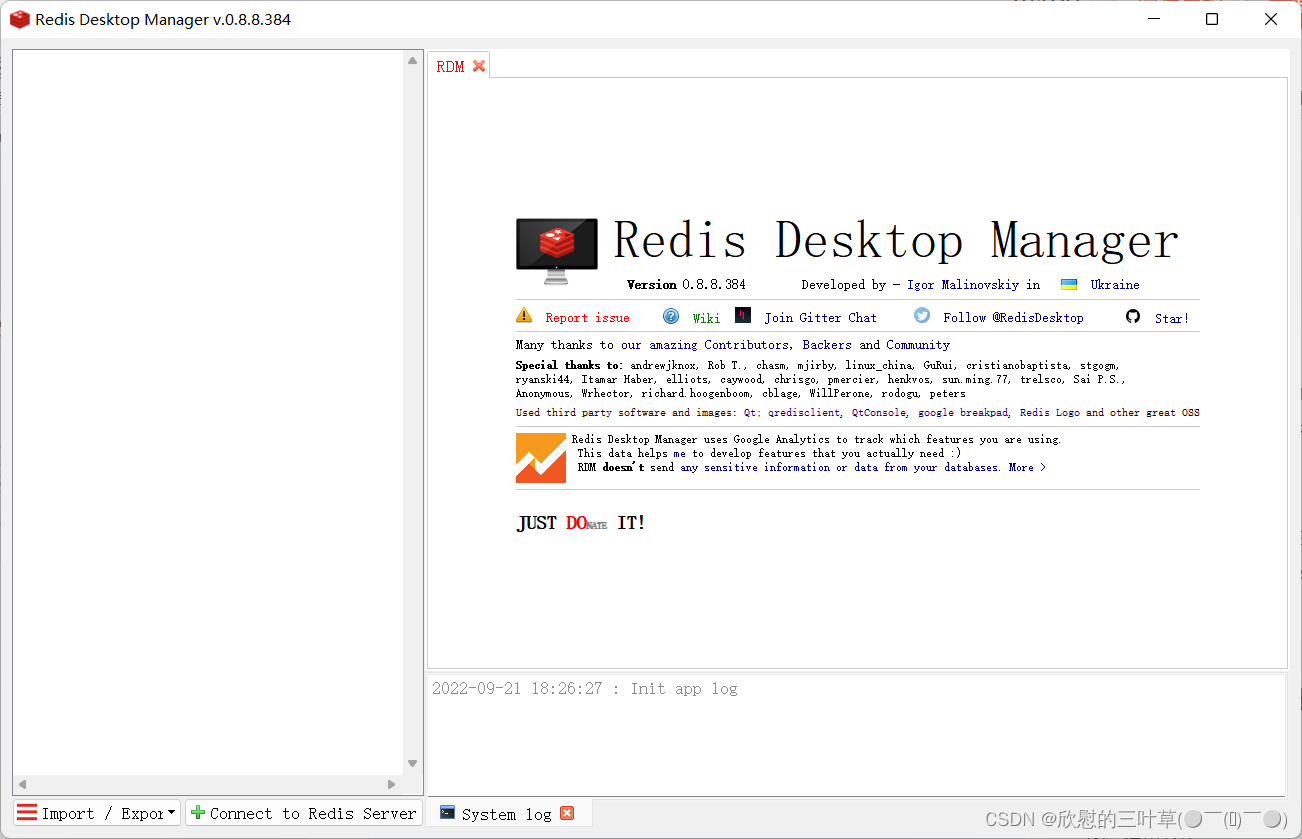This screenshot has width=1302, height=839.
Task: Open the Contributors link
Action: click(x=747, y=345)
